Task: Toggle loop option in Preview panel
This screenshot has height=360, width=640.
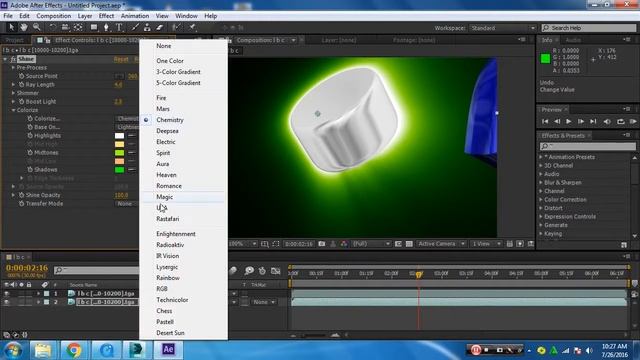Action: point(621,122)
